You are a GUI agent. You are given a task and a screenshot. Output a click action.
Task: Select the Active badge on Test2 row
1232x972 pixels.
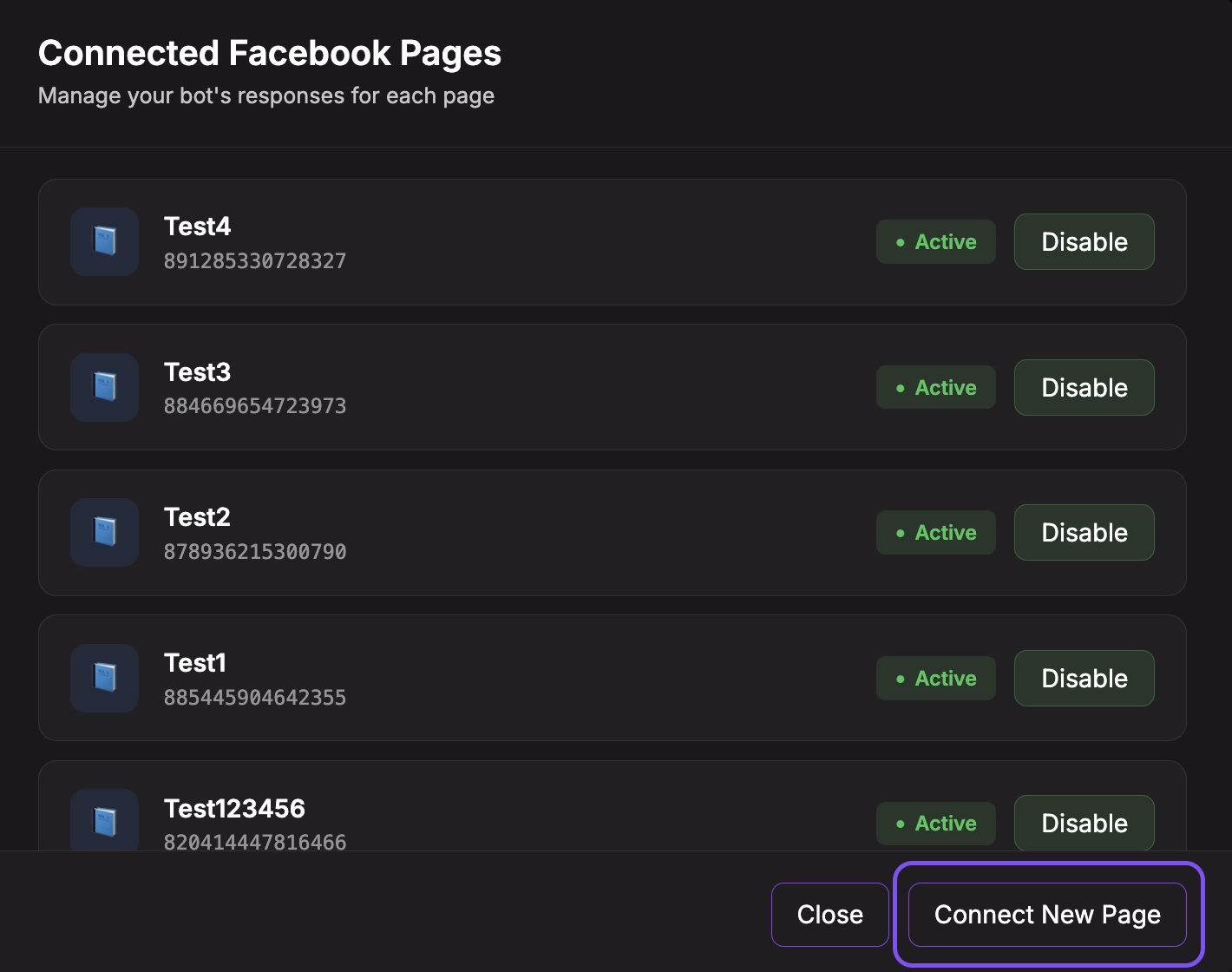(935, 533)
